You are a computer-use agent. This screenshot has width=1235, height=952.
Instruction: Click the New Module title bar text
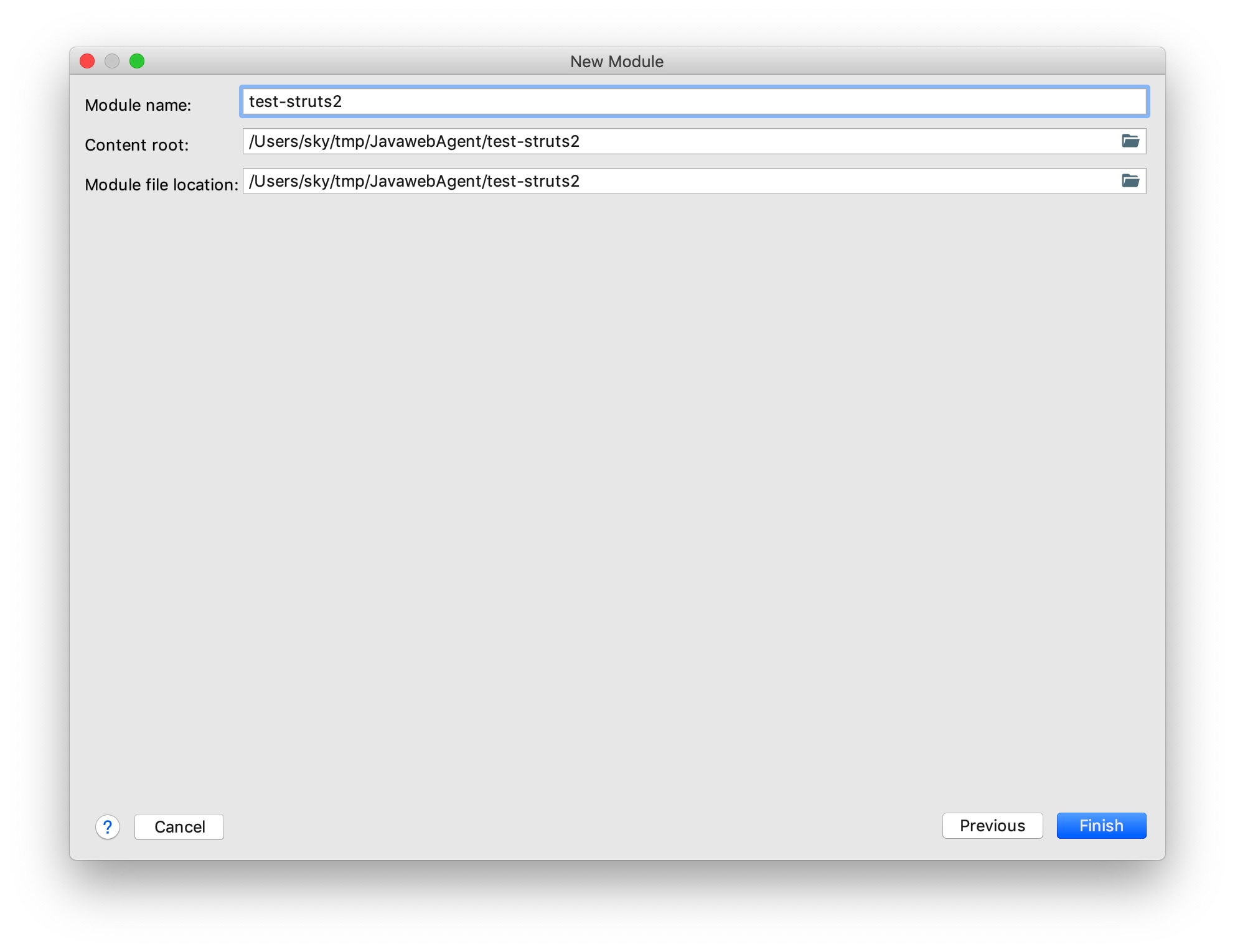click(616, 62)
